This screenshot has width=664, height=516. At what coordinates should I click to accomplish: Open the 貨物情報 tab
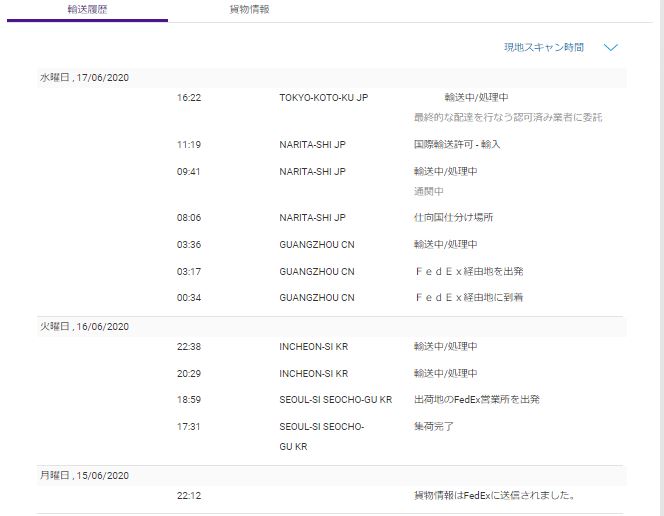coord(249,9)
